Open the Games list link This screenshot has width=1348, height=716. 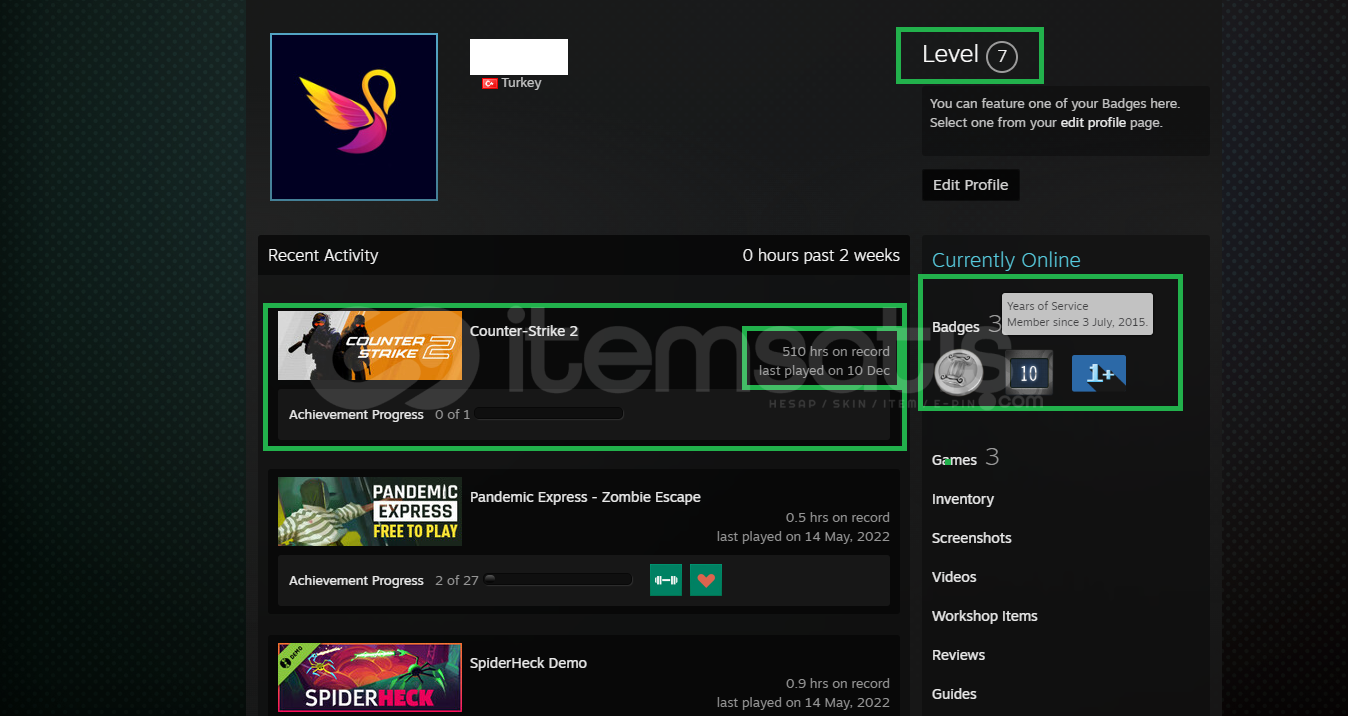point(954,460)
